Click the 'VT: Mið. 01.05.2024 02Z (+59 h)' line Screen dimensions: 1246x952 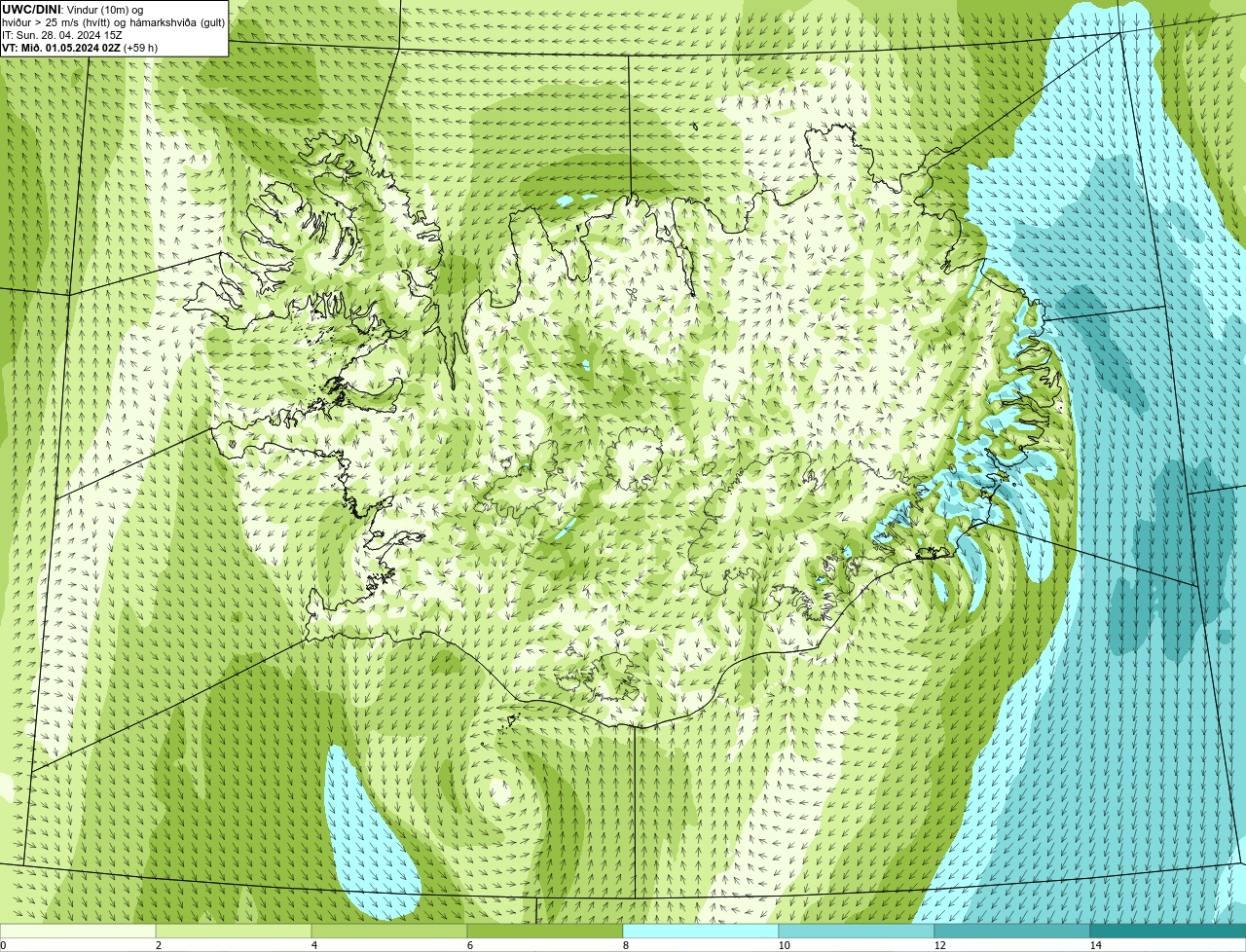tap(80, 48)
